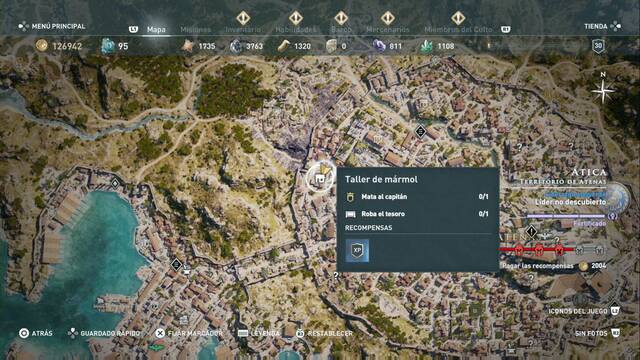Click the Fortificado status label
The width and height of the screenshot is (640, 360).
[x=589, y=224]
